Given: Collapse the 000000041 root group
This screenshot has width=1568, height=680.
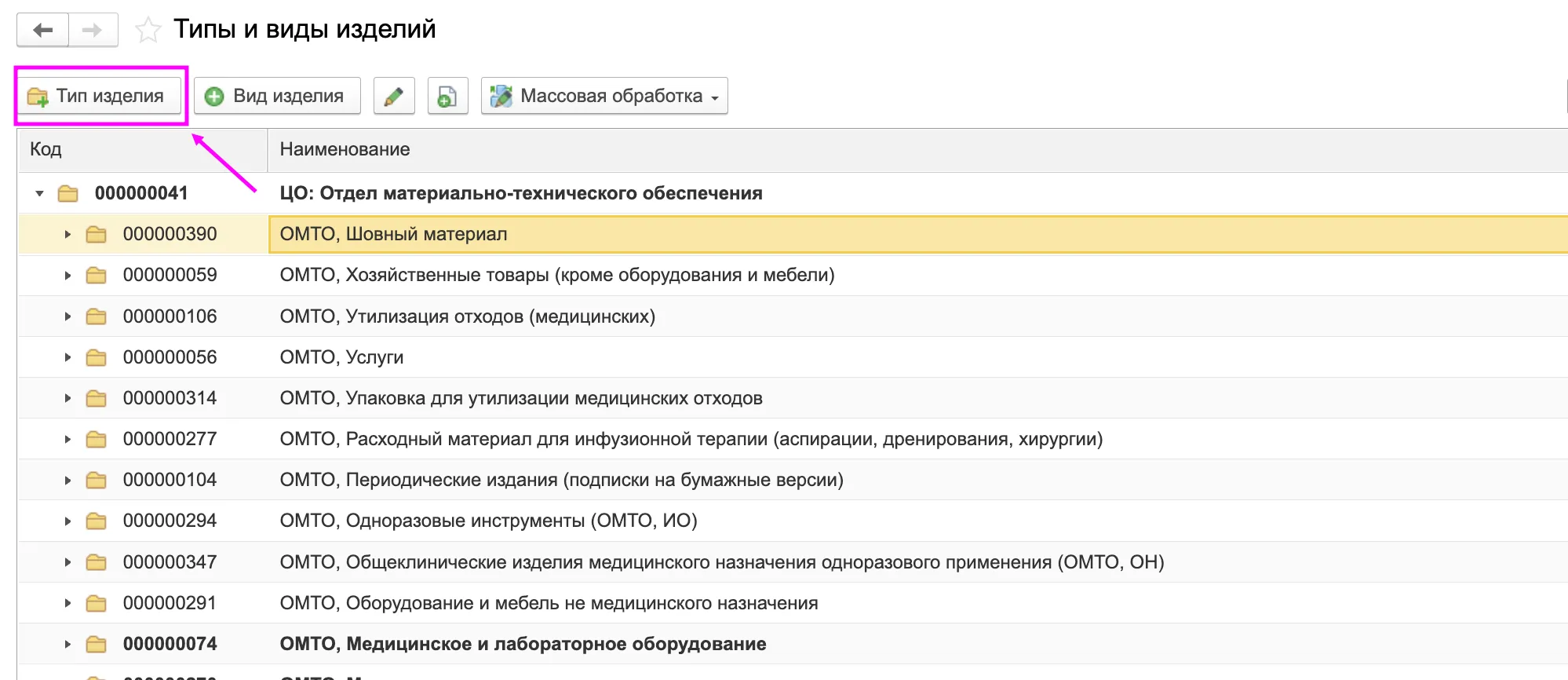Looking at the screenshot, I should pyautogui.click(x=39, y=193).
